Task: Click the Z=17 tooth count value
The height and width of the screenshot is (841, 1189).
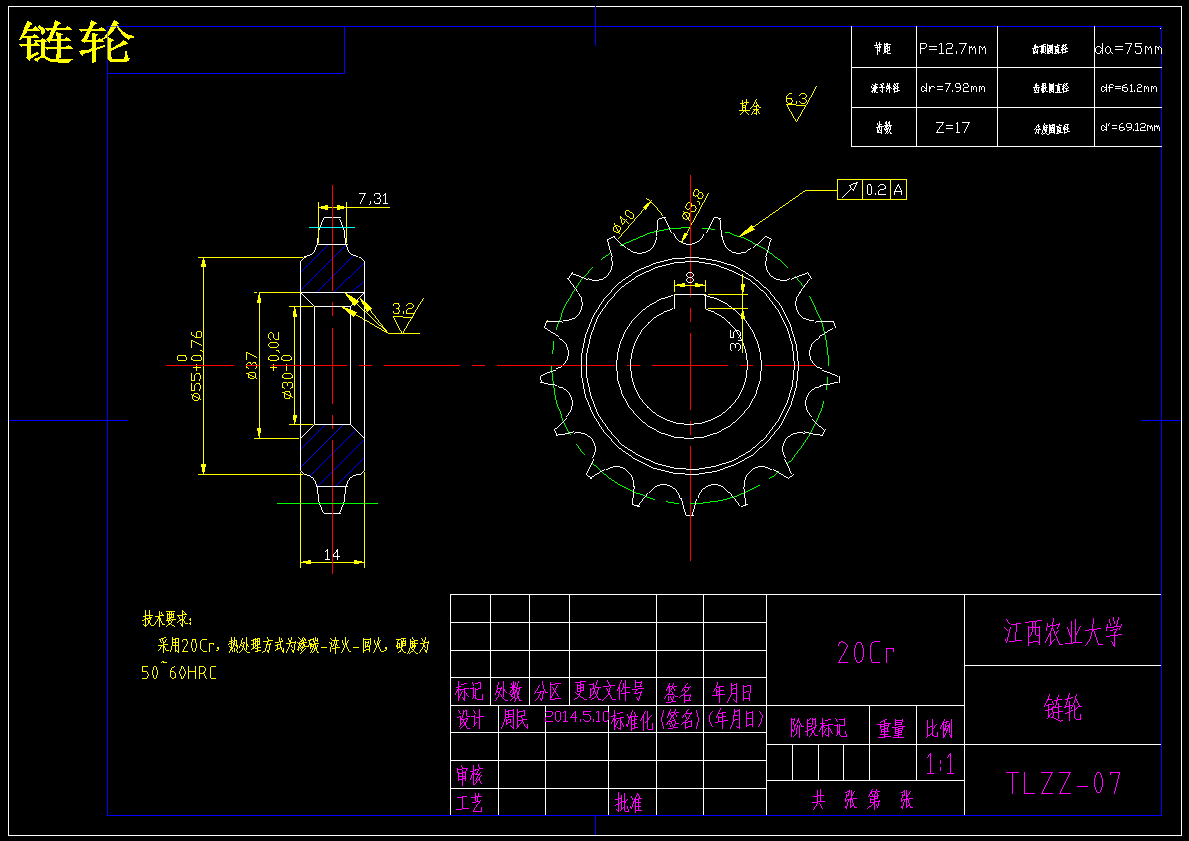Action: pos(952,127)
